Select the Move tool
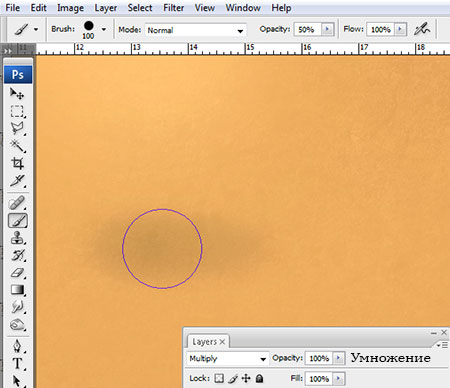This screenshot has height=388, width=450. click(17, 94)
